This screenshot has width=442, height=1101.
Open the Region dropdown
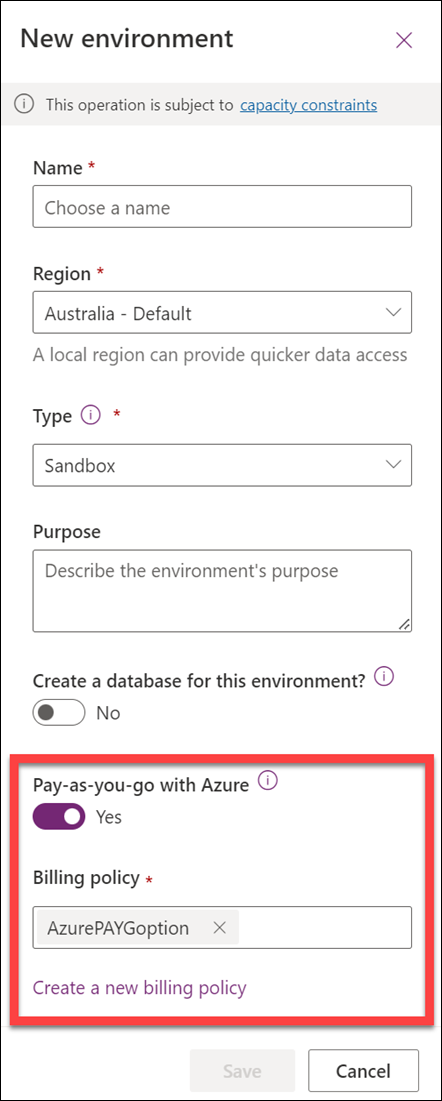click(x=222, y=312)
